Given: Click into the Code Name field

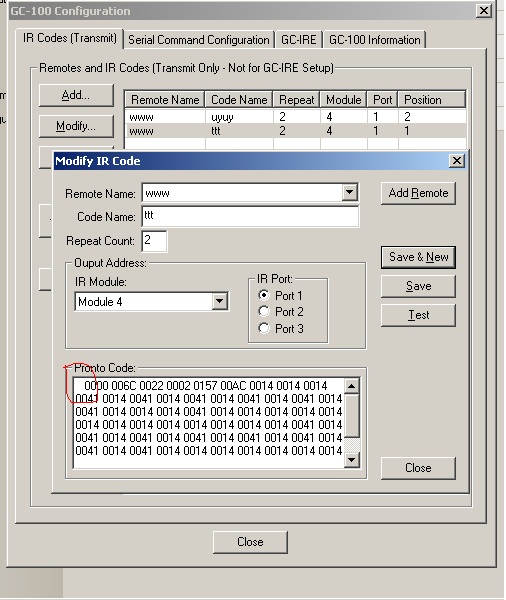Looking at the screenshot, I should coord(250,216).
